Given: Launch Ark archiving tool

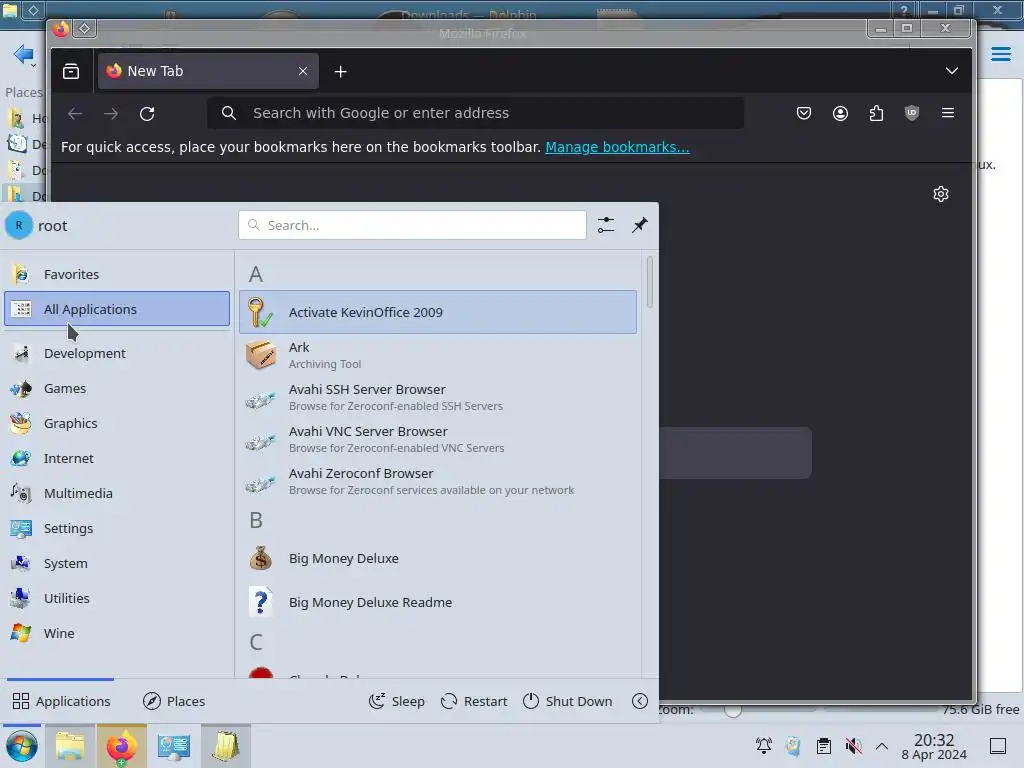Looking at the screenshot, I should click(x=438, y=355).
